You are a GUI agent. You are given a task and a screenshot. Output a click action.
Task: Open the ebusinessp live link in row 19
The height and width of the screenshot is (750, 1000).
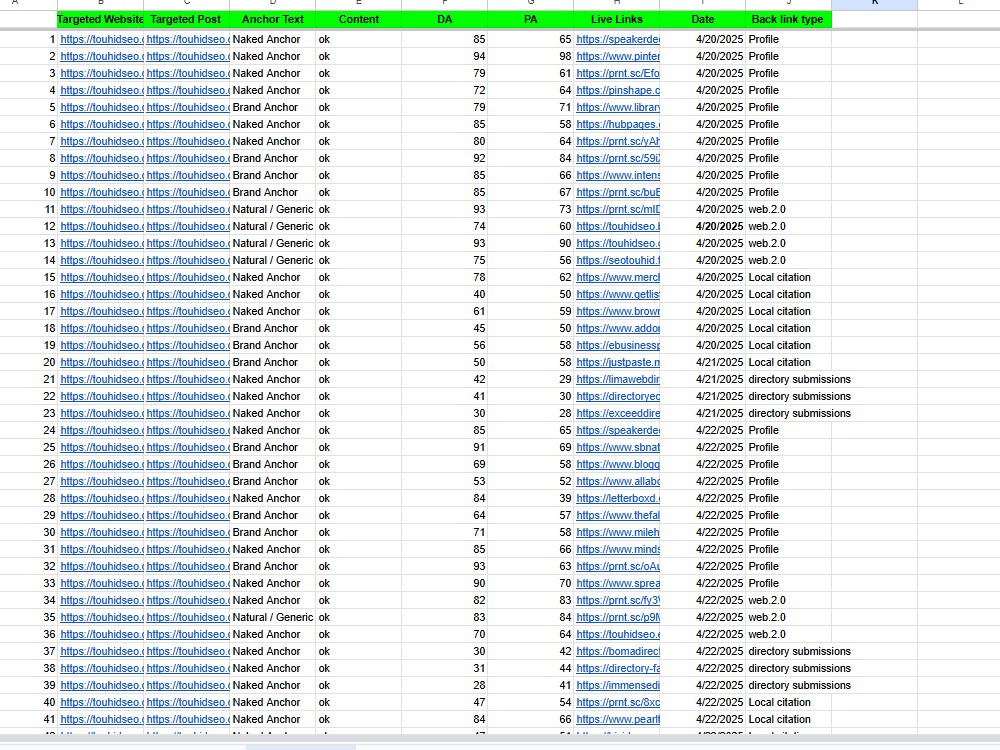(x=618, y=345)
